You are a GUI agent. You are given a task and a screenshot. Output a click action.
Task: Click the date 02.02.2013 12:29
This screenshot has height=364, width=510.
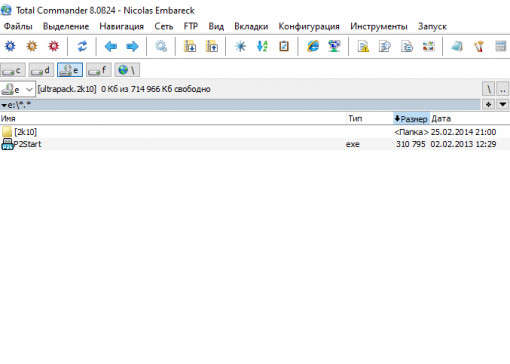463,144
